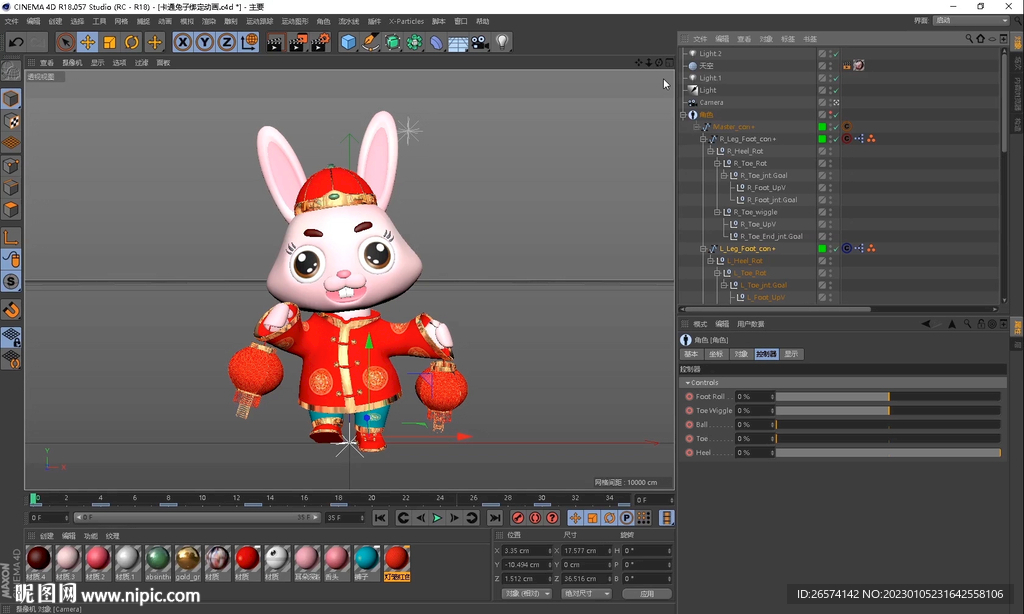
Task: Click the Subdivision Surface generator icon
Action: pos(392,42)
